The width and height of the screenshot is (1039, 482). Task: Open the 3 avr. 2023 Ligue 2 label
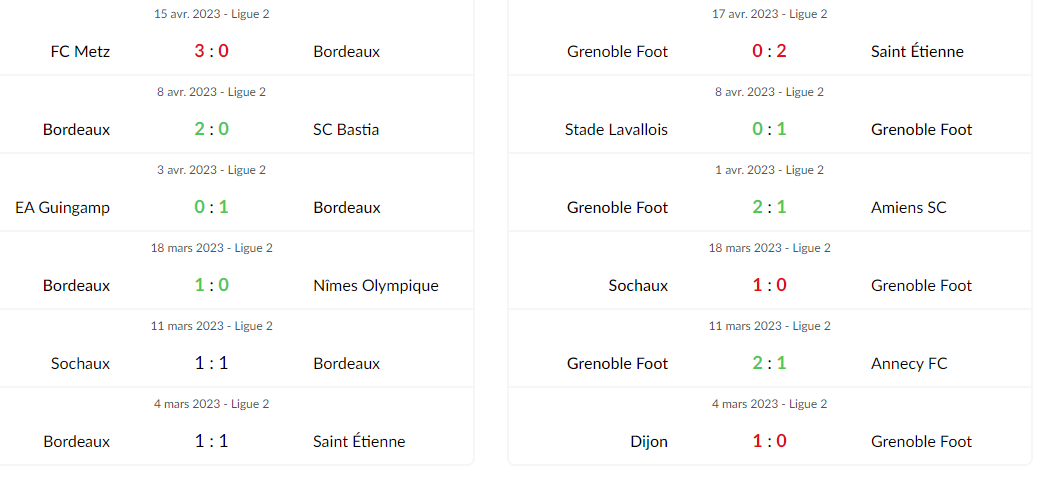click(x=211, y=170)
